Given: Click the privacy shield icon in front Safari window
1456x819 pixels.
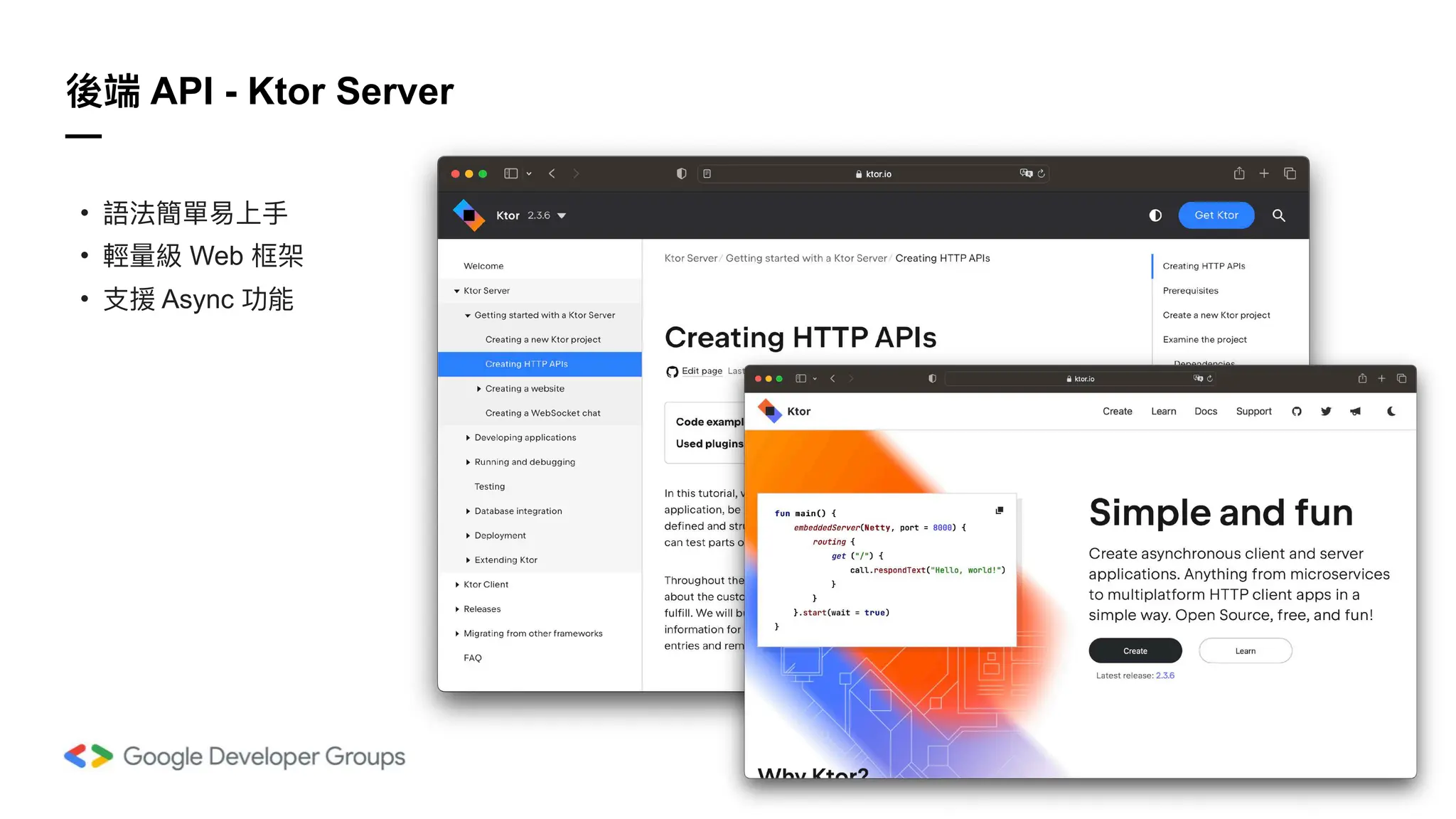Looking at the screenshot, I should coord(932,378).
